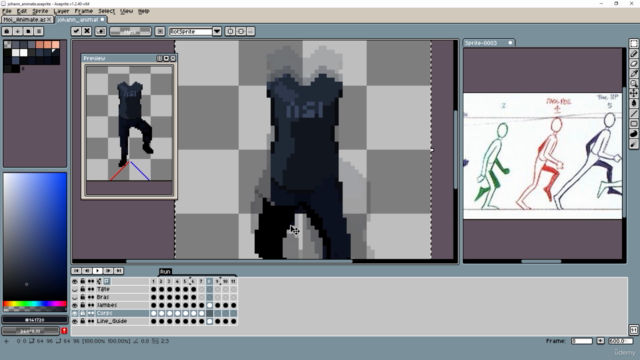Select the Blur tool at toolbar bottom

point(633,144)
